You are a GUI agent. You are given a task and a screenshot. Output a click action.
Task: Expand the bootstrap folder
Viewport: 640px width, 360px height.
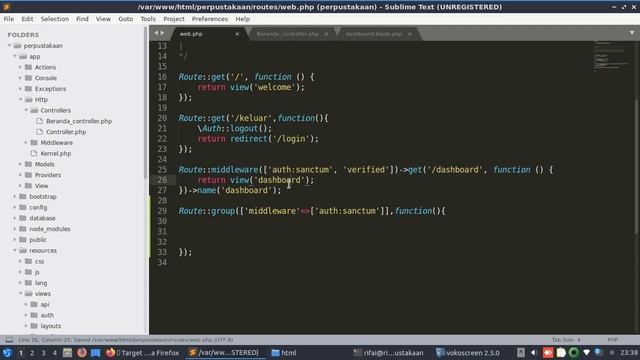point(15,196)
